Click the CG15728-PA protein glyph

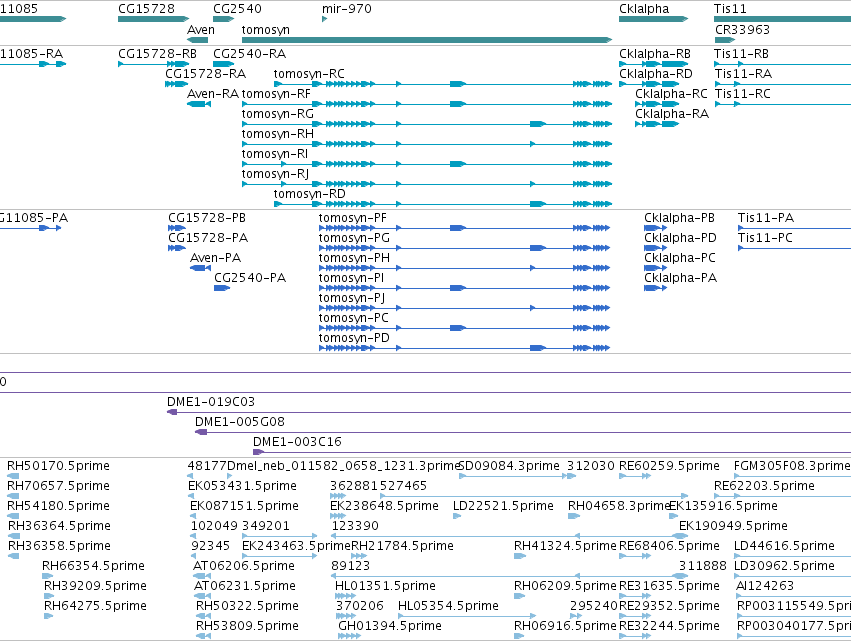(177, 248)
